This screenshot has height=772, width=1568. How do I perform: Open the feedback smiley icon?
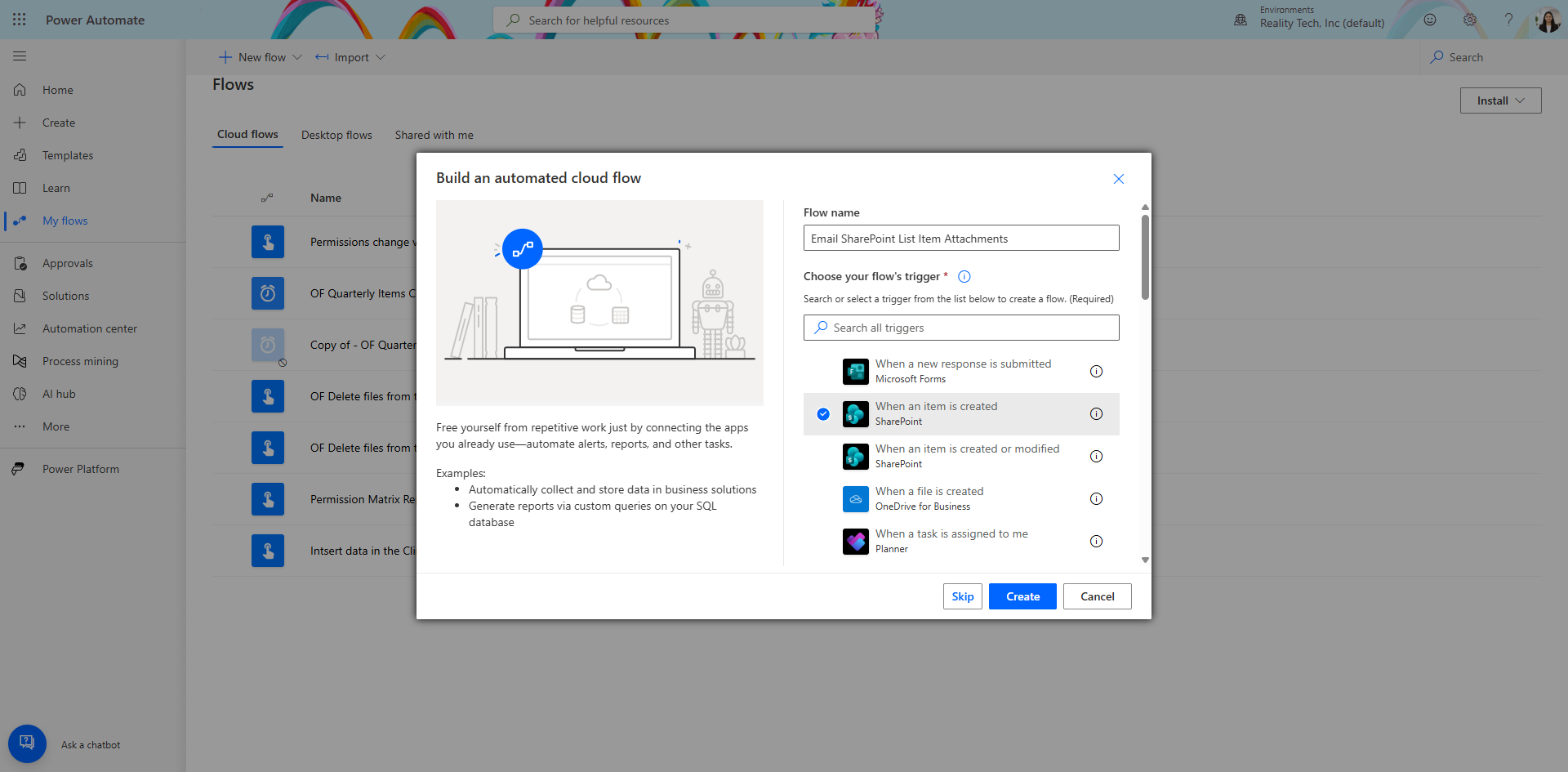tap(1430, 20)
